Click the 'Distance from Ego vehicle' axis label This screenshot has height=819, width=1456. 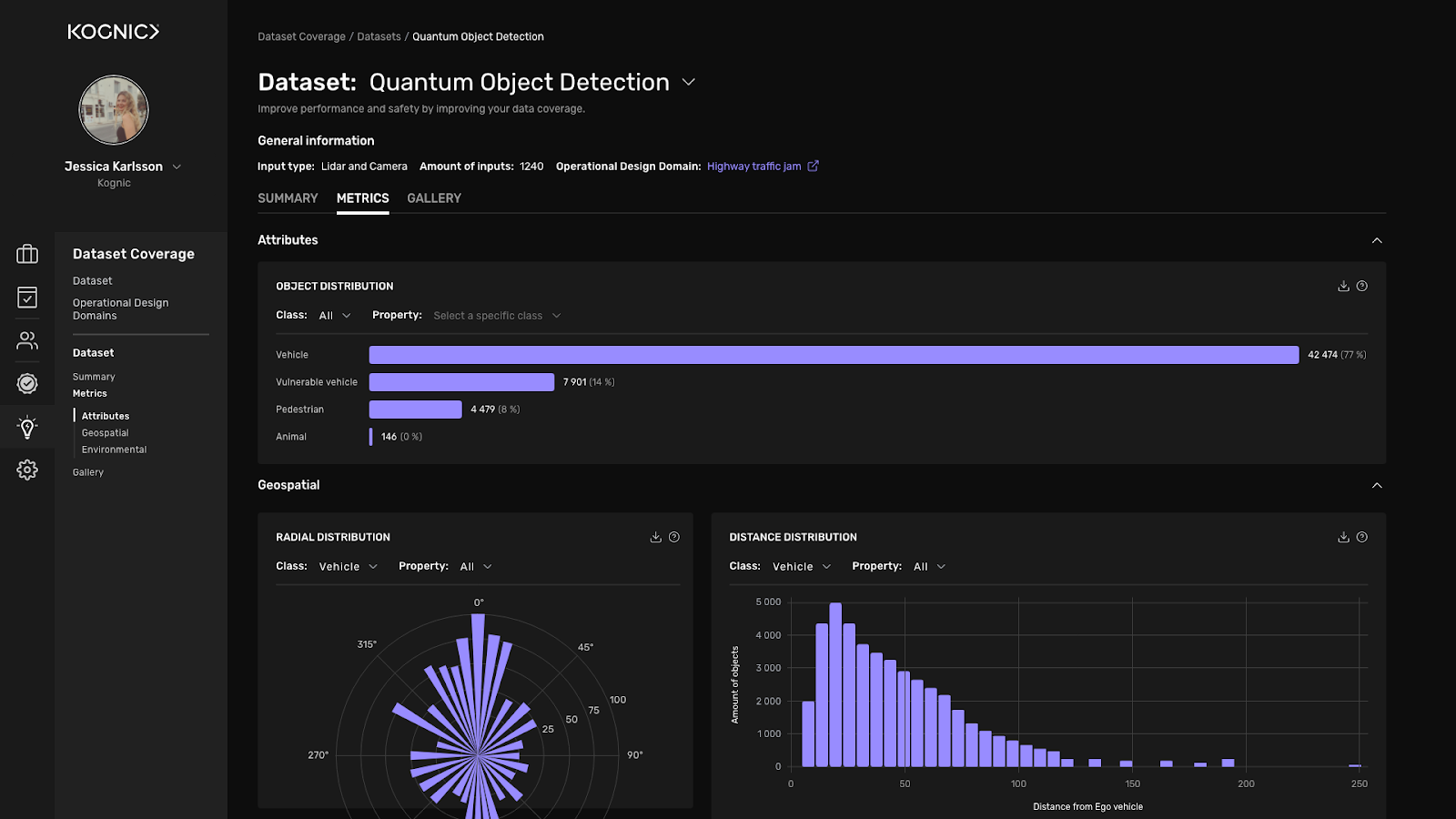pos(1087,807)
